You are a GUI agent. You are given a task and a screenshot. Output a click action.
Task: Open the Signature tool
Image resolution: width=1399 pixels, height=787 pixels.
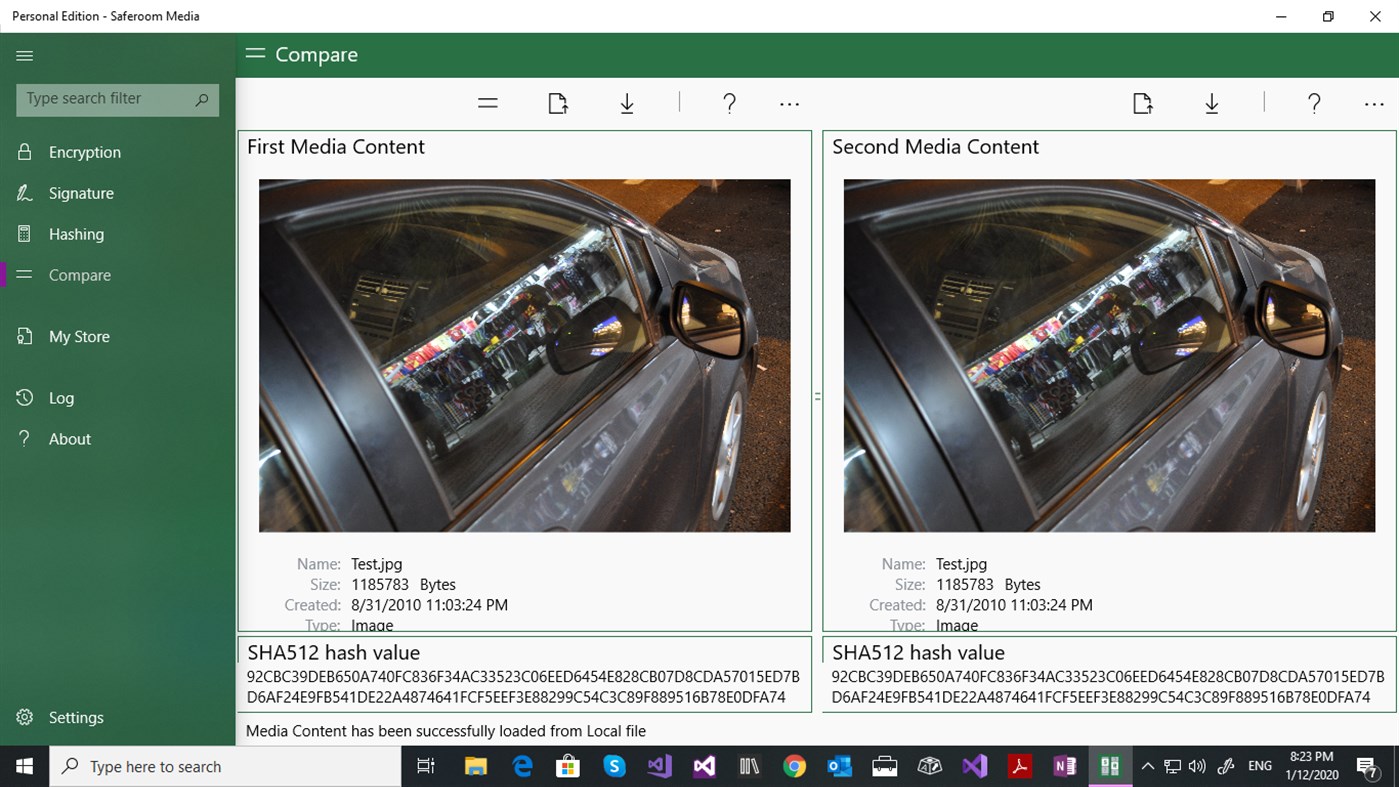(x=80, y=192)
